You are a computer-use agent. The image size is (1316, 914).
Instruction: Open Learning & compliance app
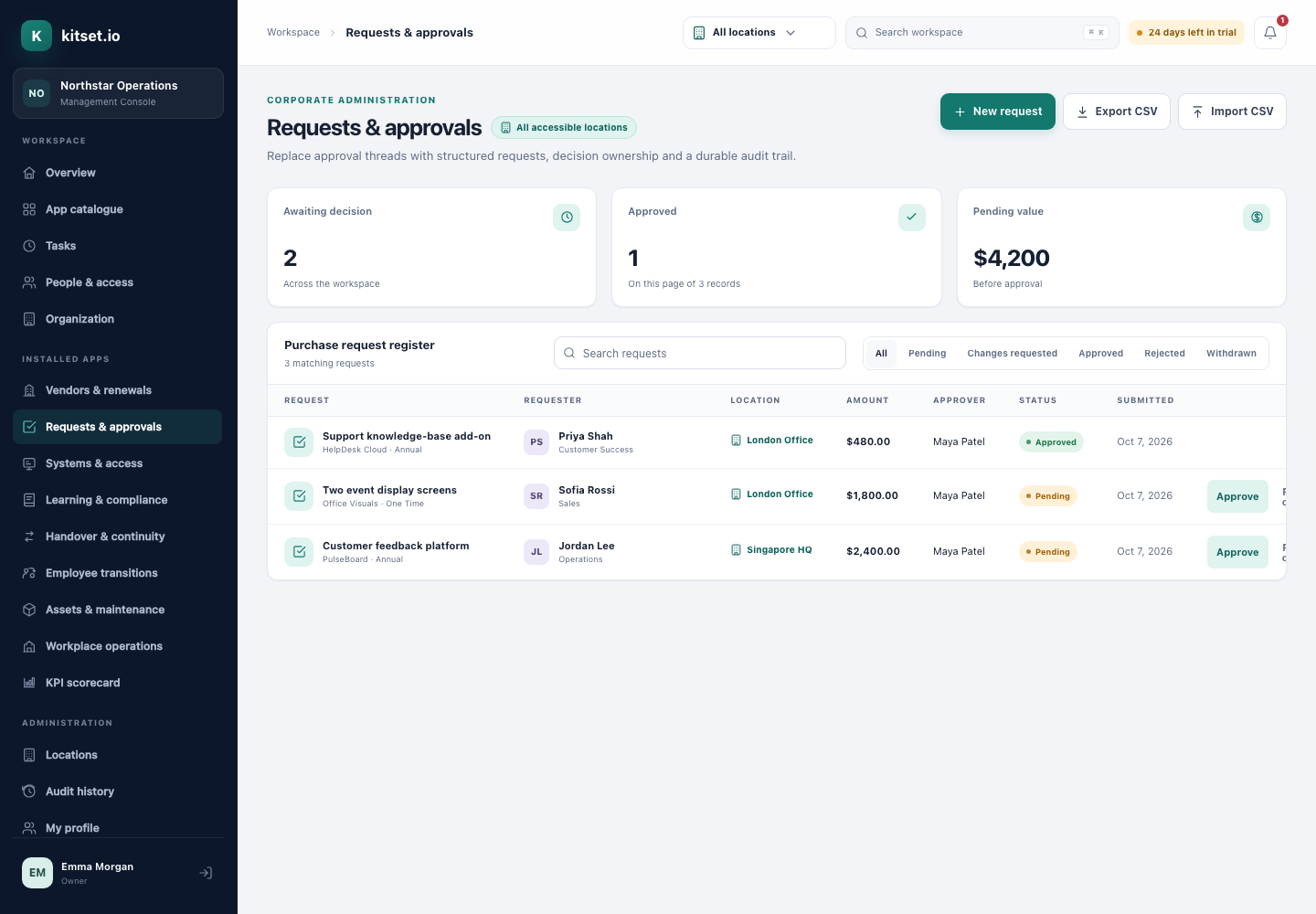[x=117, y=500]
